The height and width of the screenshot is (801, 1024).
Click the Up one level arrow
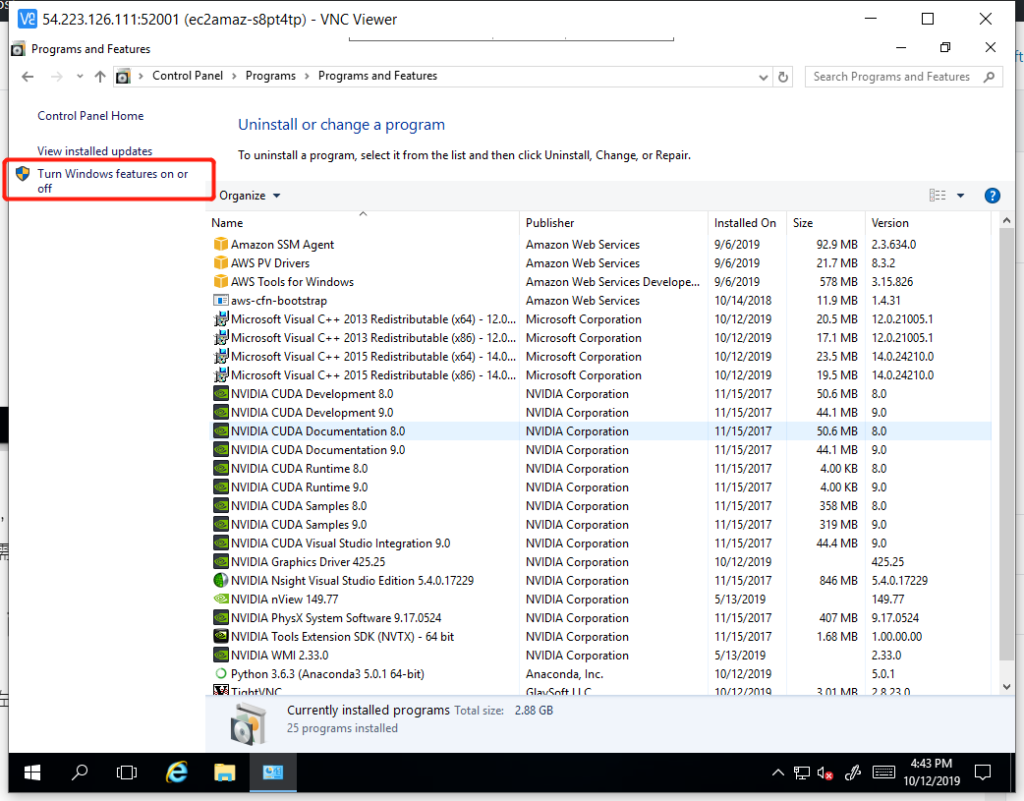(100, 77)
